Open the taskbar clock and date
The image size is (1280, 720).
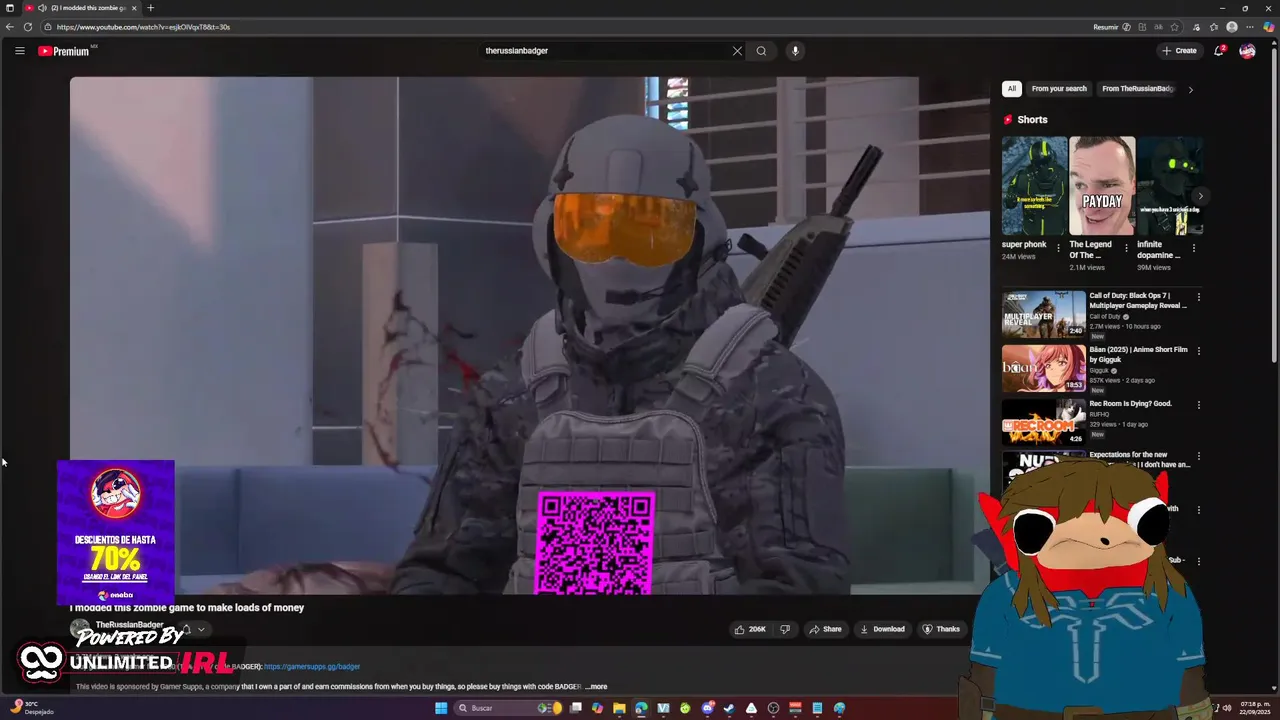click(1255, 708)
